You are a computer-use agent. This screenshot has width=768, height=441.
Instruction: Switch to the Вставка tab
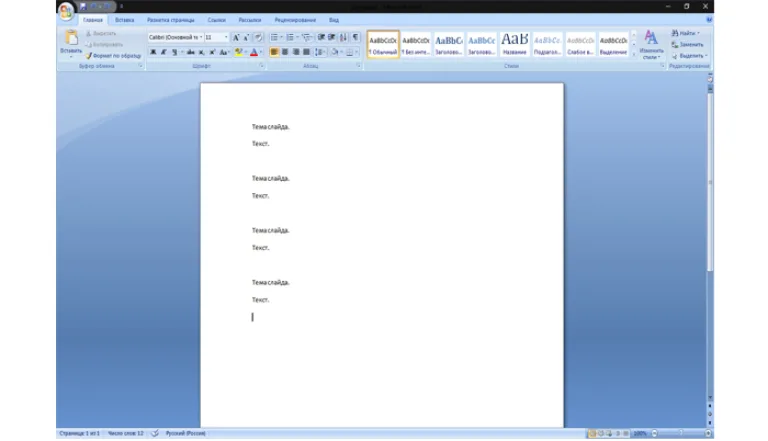click(124, 20)
